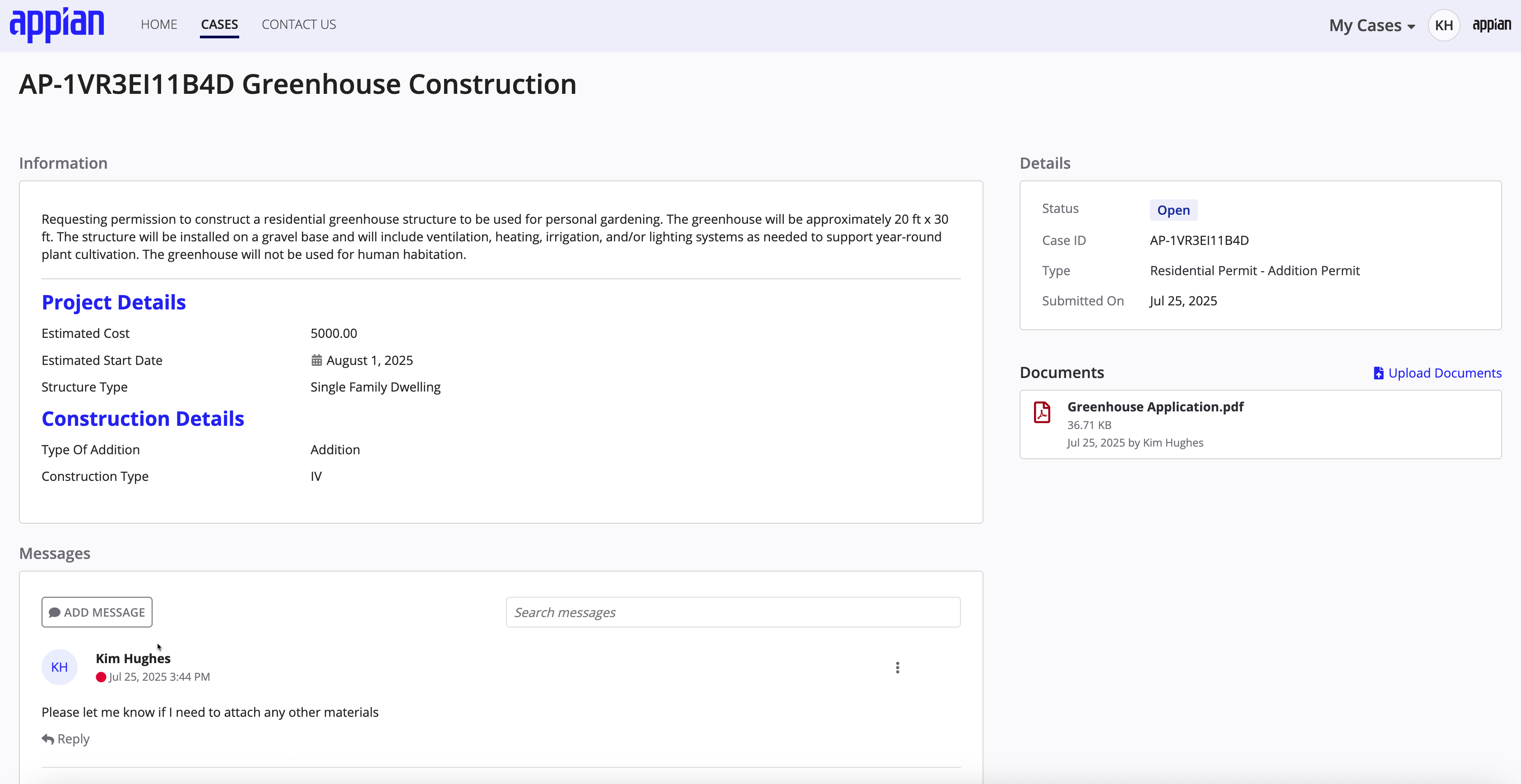This screenshot has width=1521, height=784.
Task: Click the message timestamp Jul 25, 2025 3:44 PM
Action: point(159,677)
